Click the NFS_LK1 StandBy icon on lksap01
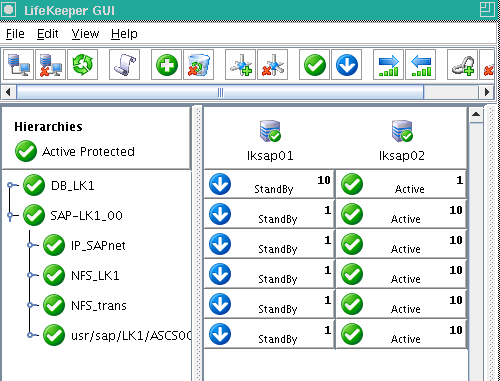This screenshot has height=381, width=500. [220, 274]
